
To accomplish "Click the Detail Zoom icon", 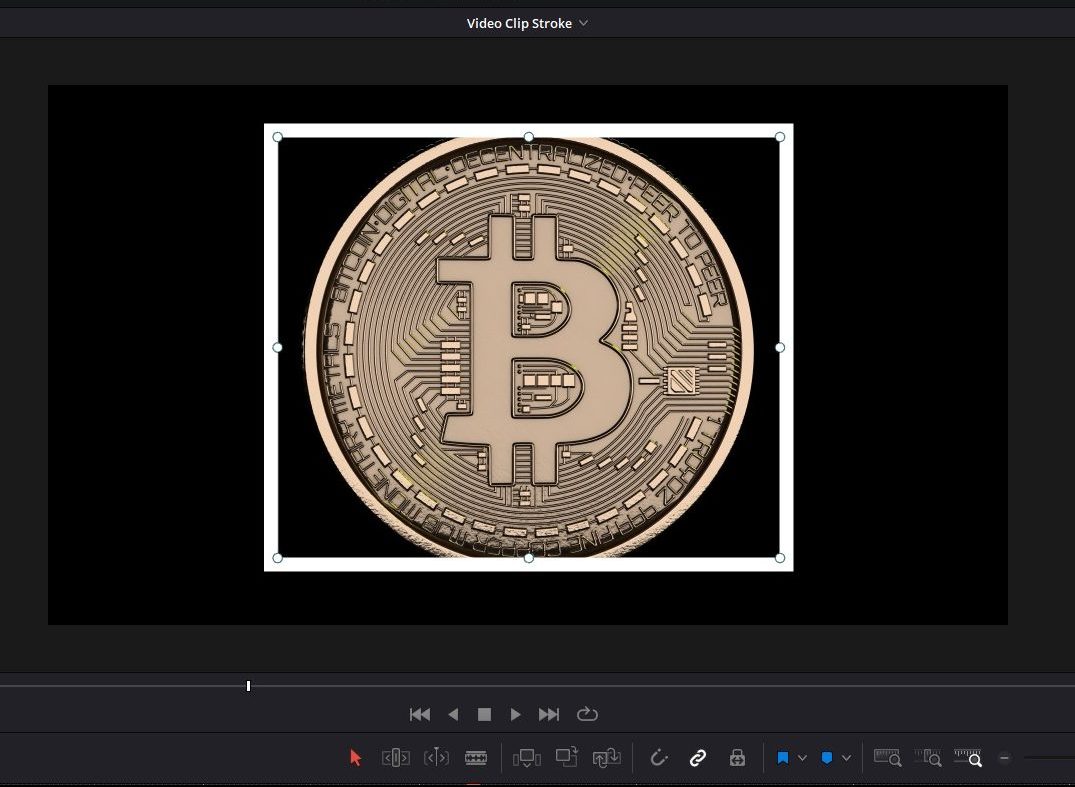I will 927,757.
